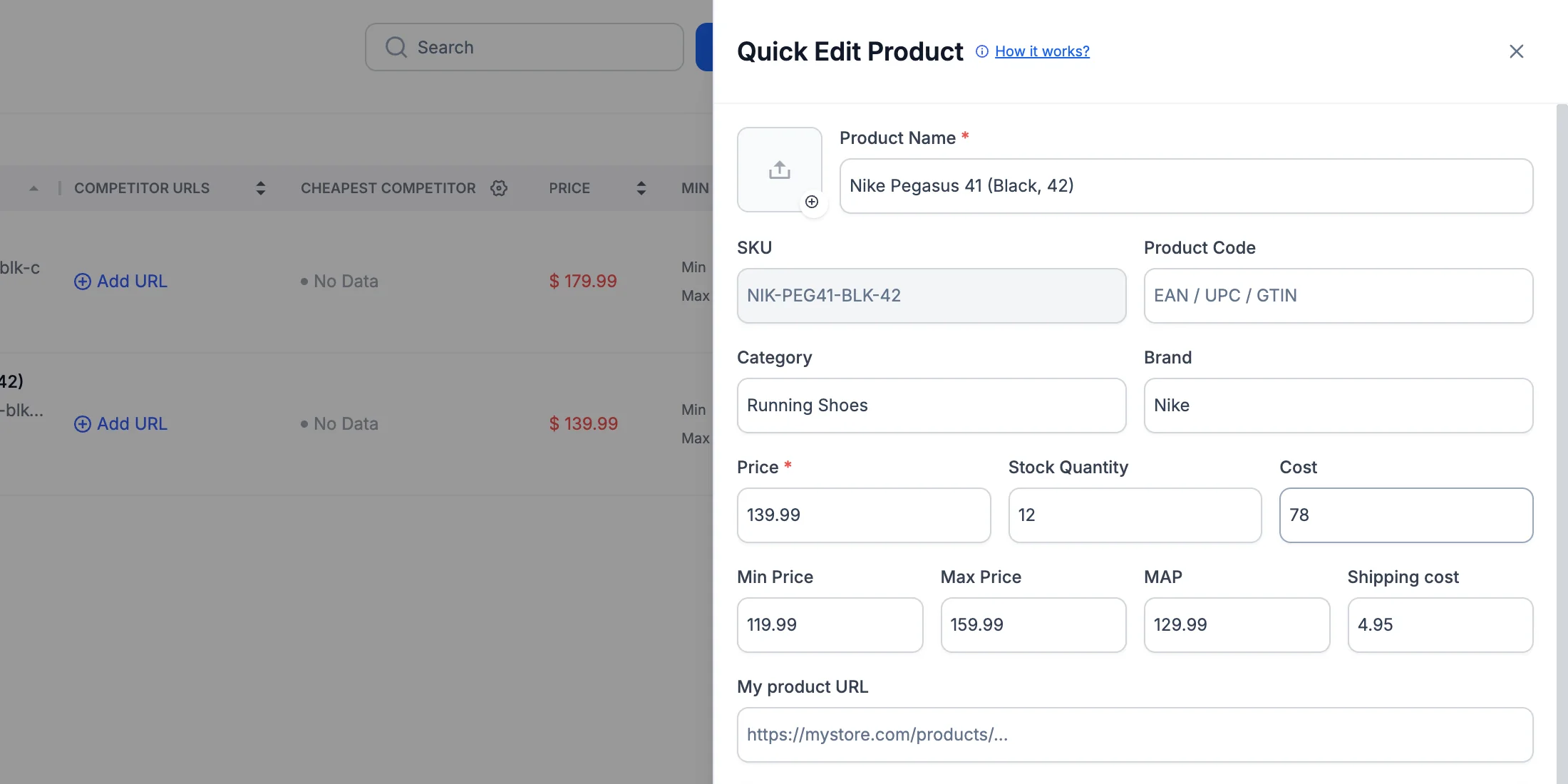The height and width of the screenshot is (784, 1568).
Task: Click the $ 179.99 price cell
Action: pyautogui.click(x=583, y=282)
